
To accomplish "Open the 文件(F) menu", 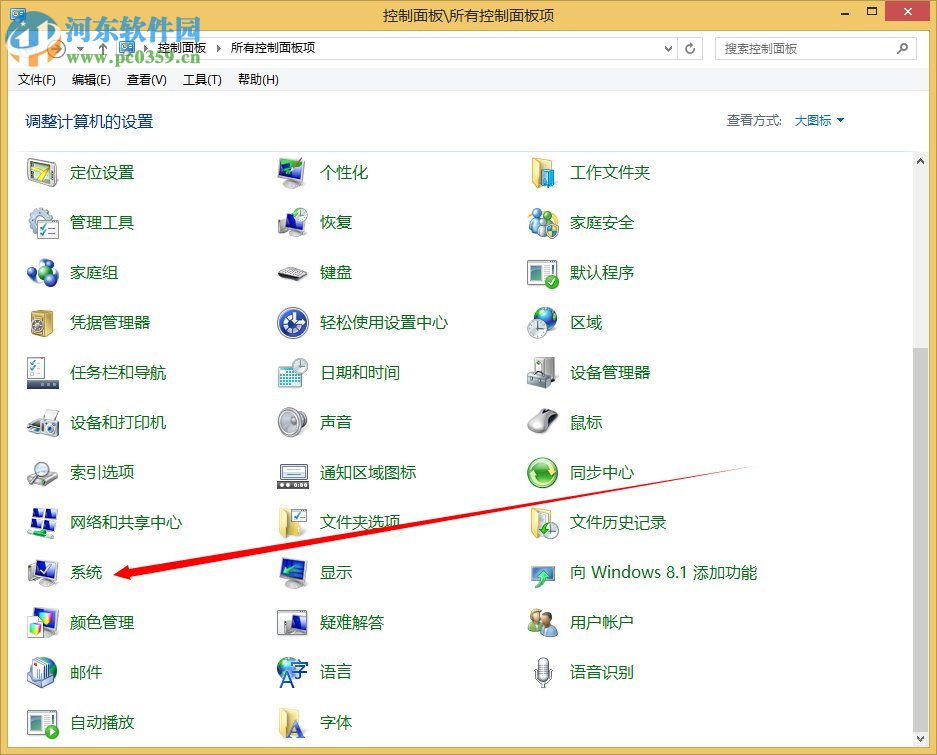I will pos(37,80).
